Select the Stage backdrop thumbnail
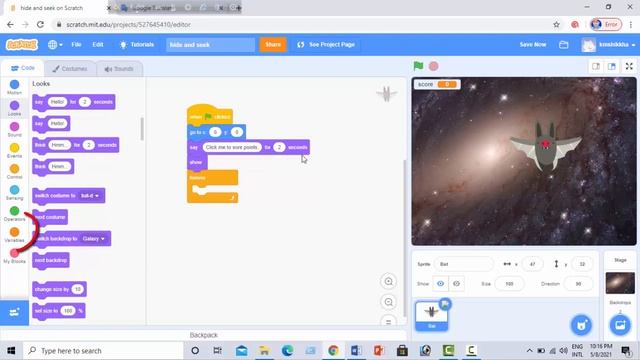Viewport: 640px width, 360px height. click(620, 283)
